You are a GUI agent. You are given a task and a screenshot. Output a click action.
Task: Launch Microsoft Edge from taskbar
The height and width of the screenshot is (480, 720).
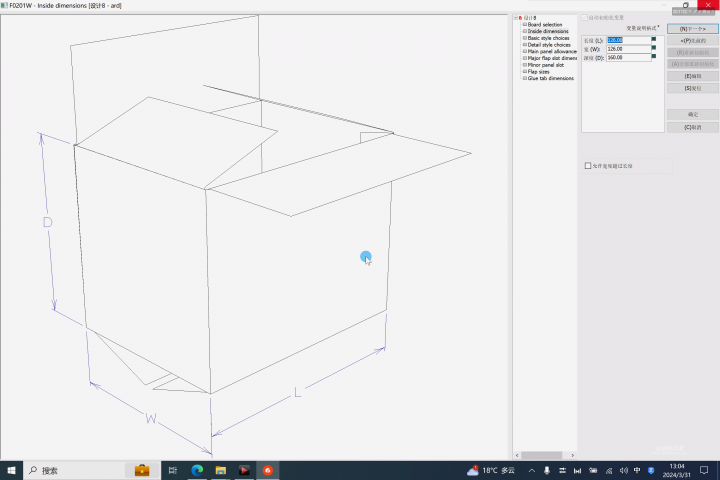(x=197, y=470)
